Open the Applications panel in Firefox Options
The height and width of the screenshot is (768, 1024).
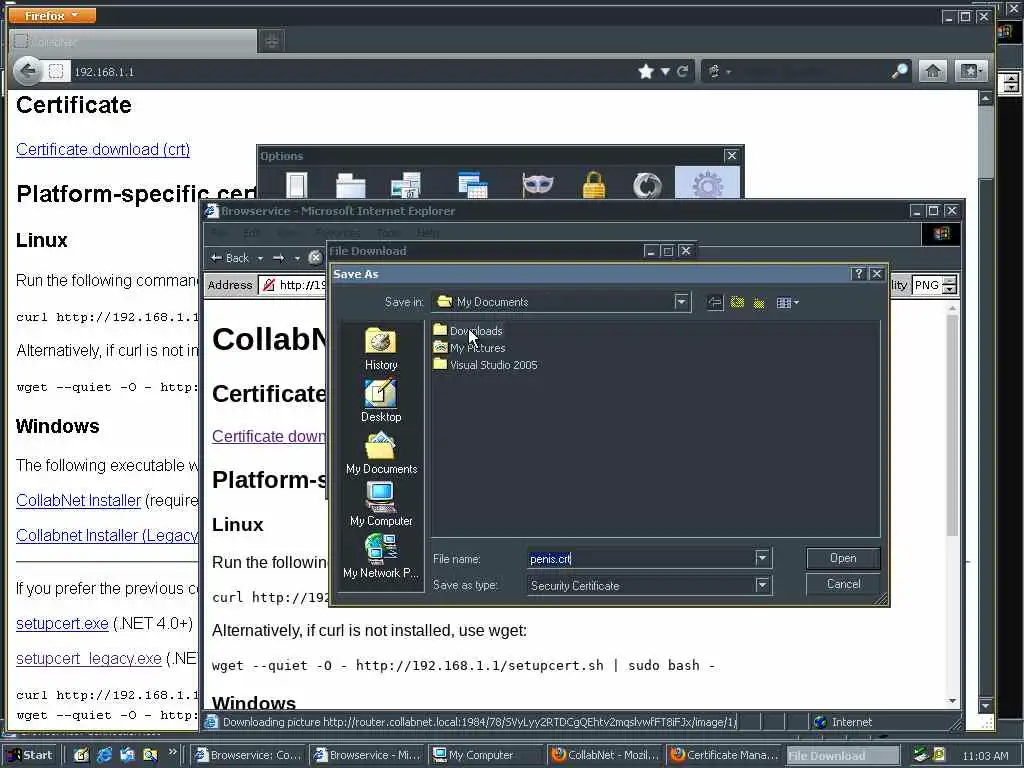(473, 184)
